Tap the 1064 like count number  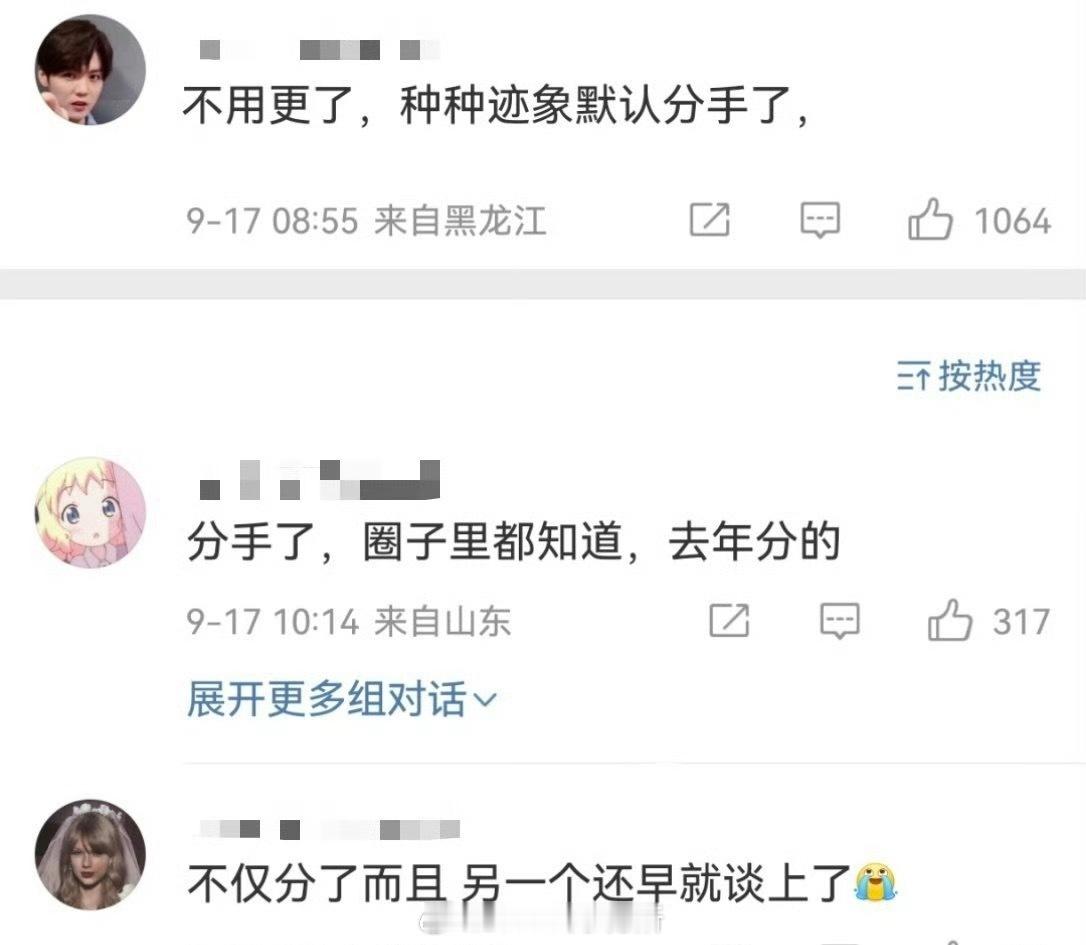coord(1013,221)
